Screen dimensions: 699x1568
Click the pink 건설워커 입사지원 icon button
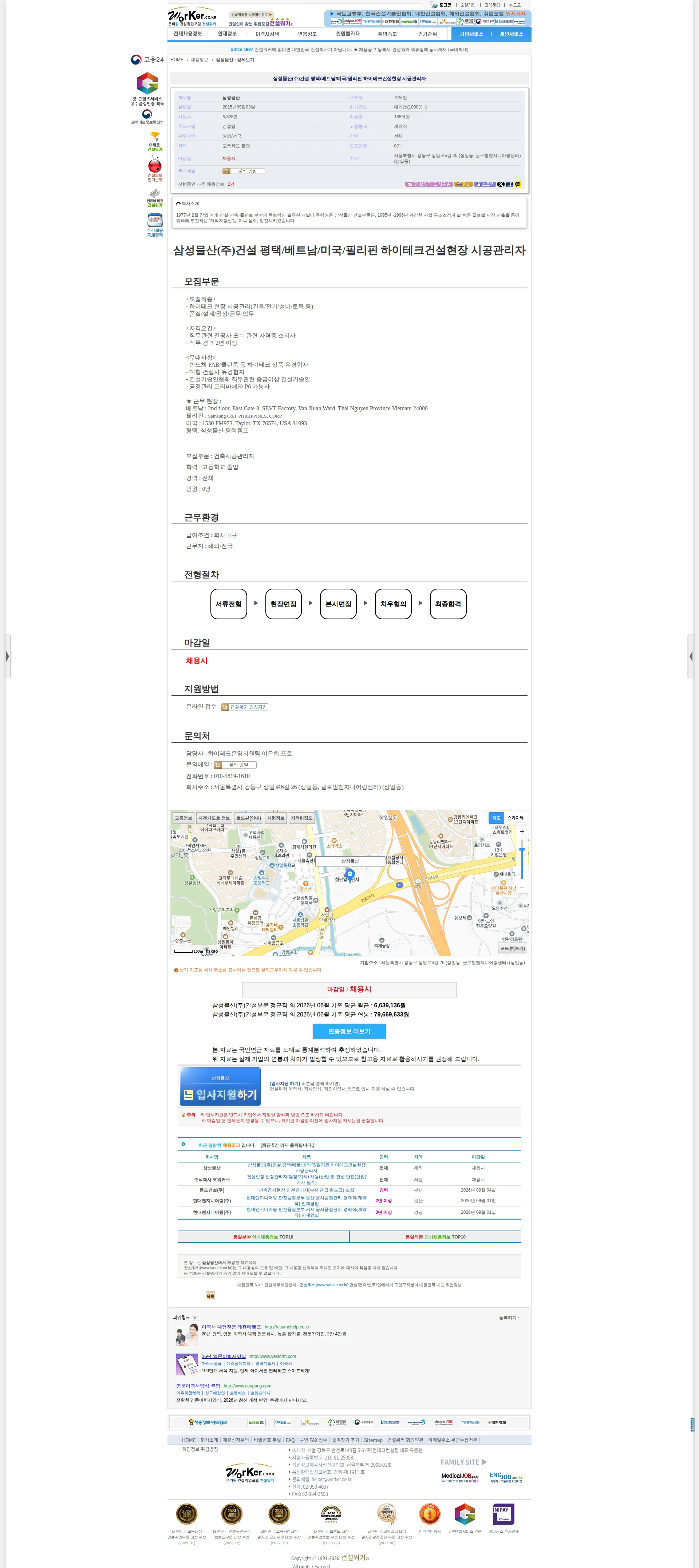coord(429,184)
